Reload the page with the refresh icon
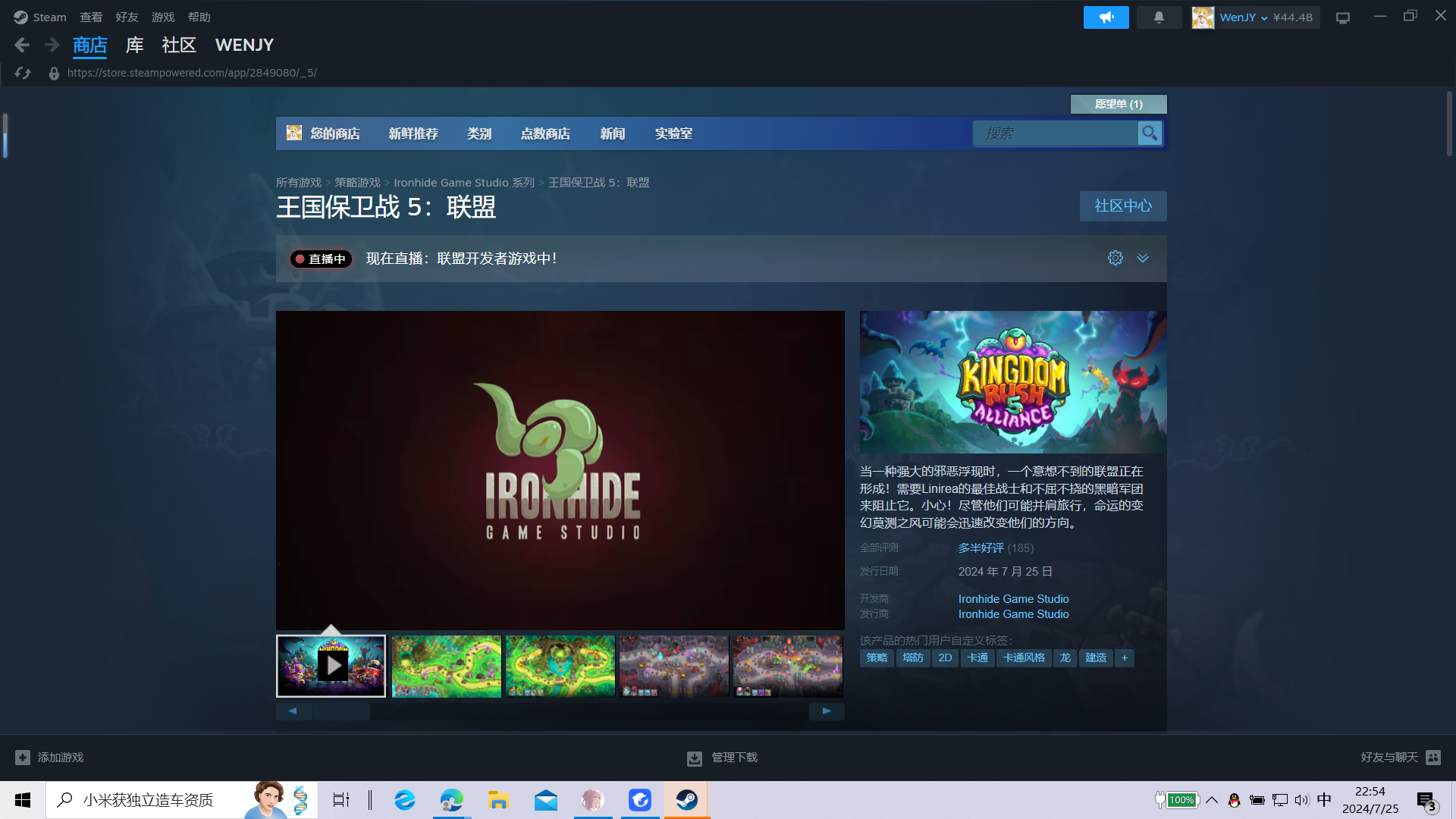Viewport: 1456px width, 819px height. tap(23, 73)
